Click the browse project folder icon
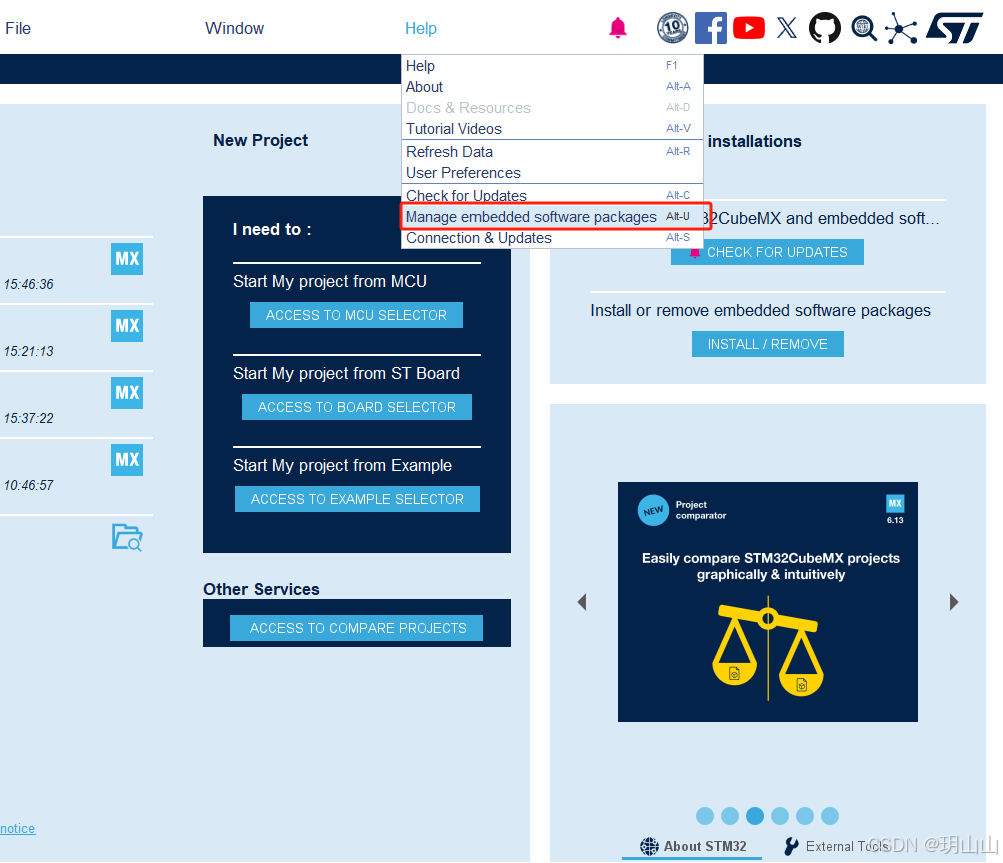Image resolution: width=1003 pixels, height=863 pixels. pyautogui.click(x=127, y=537)
